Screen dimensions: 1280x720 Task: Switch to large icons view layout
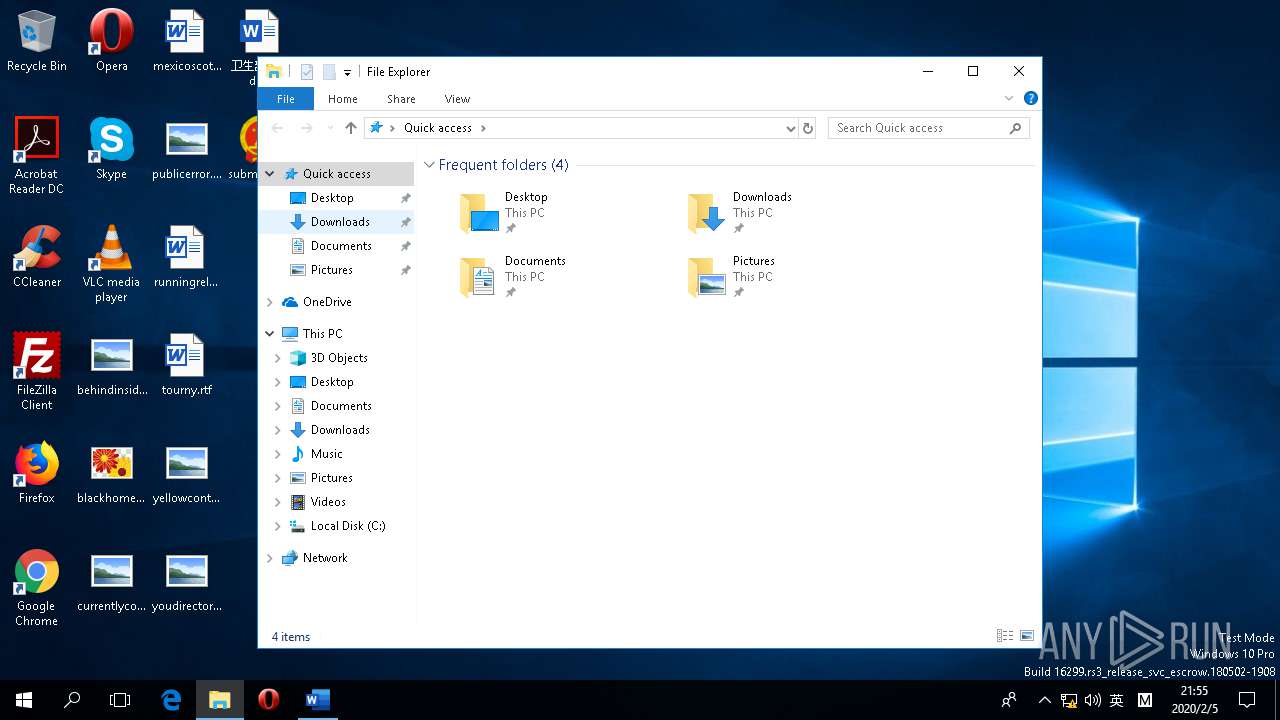tap(1026, 636)
